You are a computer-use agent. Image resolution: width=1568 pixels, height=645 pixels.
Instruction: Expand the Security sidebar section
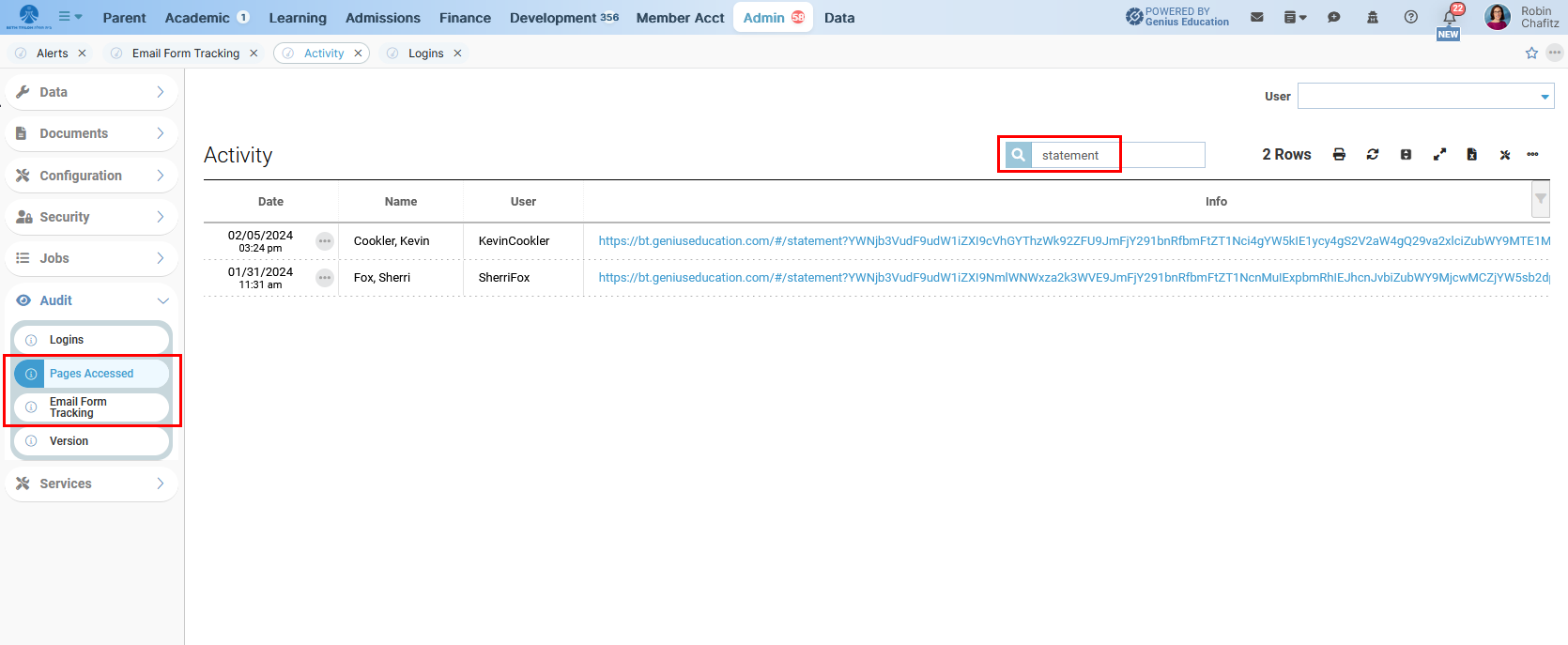click(x=91, y=217)
